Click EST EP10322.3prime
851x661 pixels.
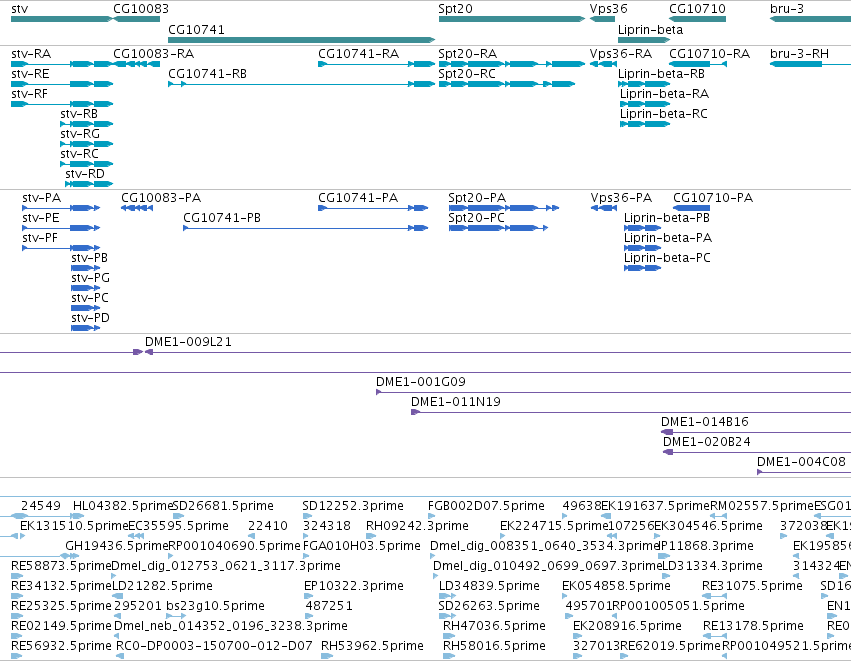(308, 596)
